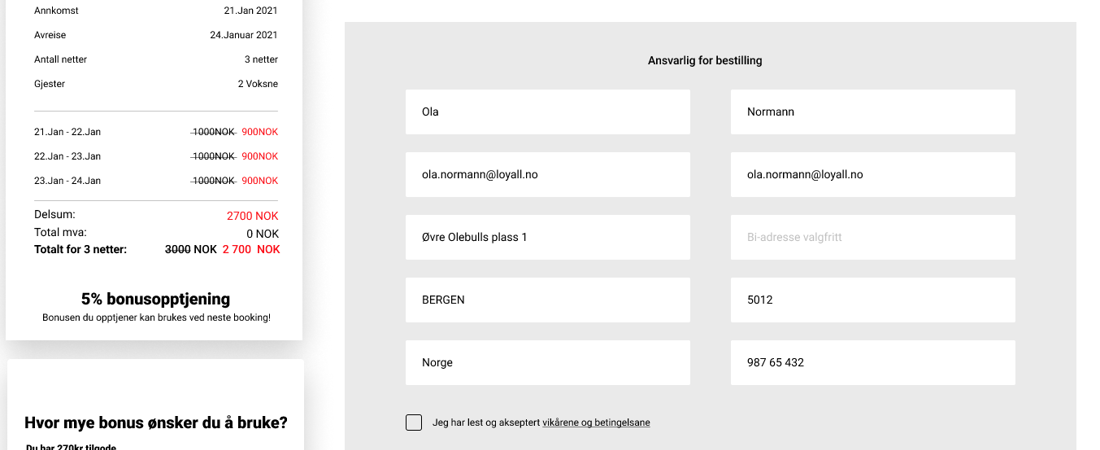This screenshot has width=1100, height=450.
Task: Click the 23.Jan - 24.Jan price row
Action: (x=155, y=181)
